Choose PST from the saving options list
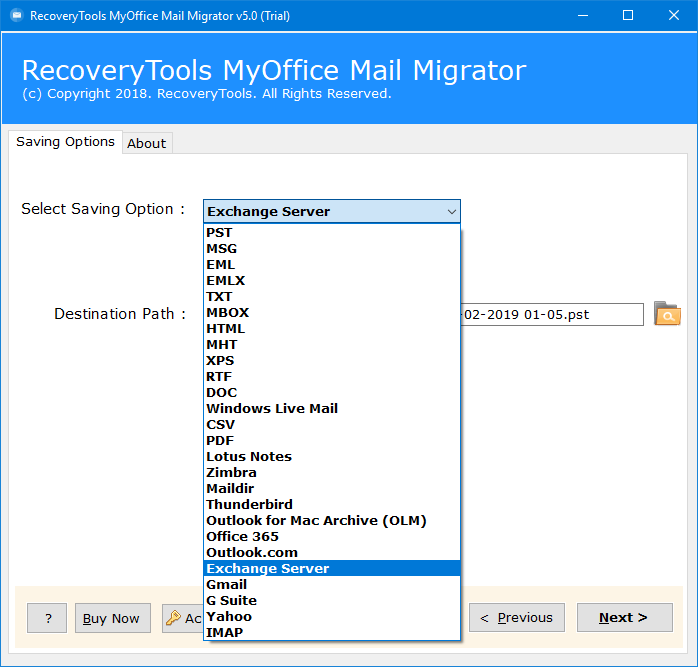This screenshot has width=698, height=667. pos(219,232)
